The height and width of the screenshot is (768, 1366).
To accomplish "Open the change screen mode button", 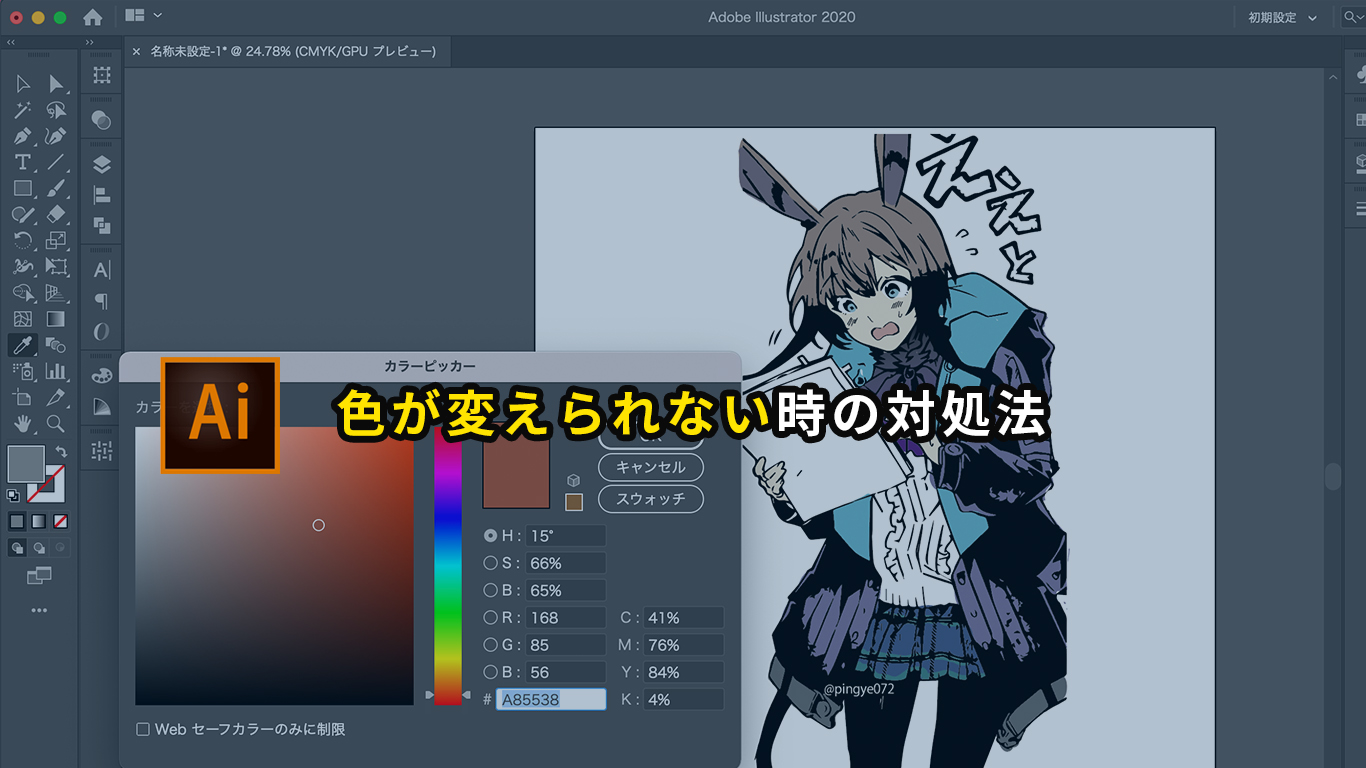I will click(x=39, y=576).
